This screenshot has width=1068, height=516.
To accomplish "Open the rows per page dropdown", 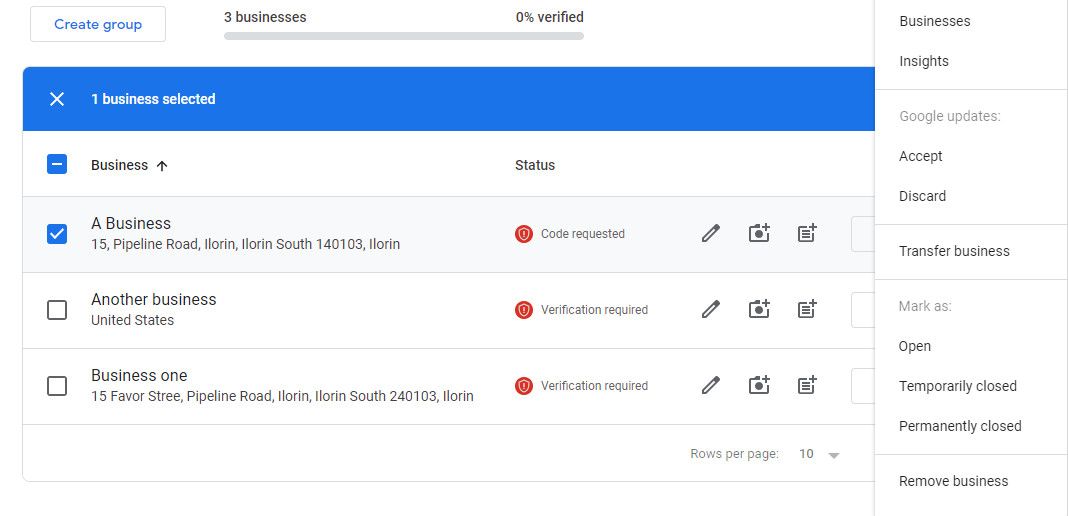I will (x=820, y=455).
